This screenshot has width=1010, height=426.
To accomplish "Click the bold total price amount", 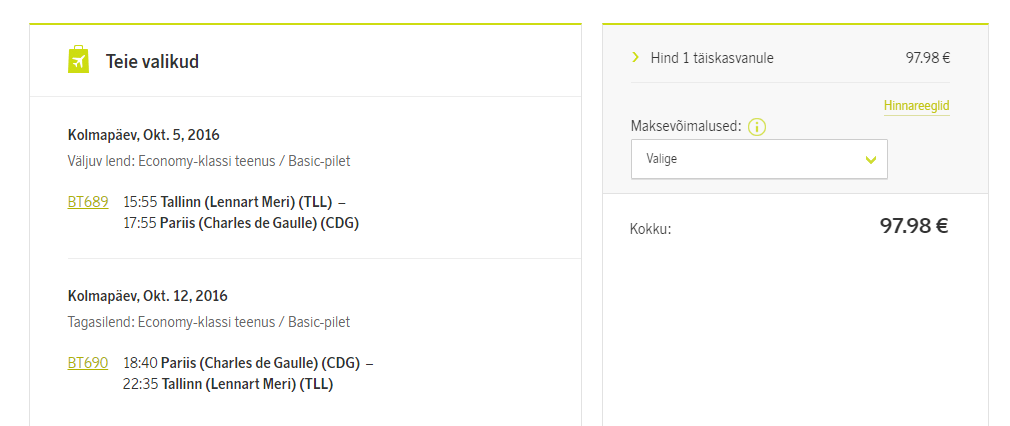I will point(913,226).
